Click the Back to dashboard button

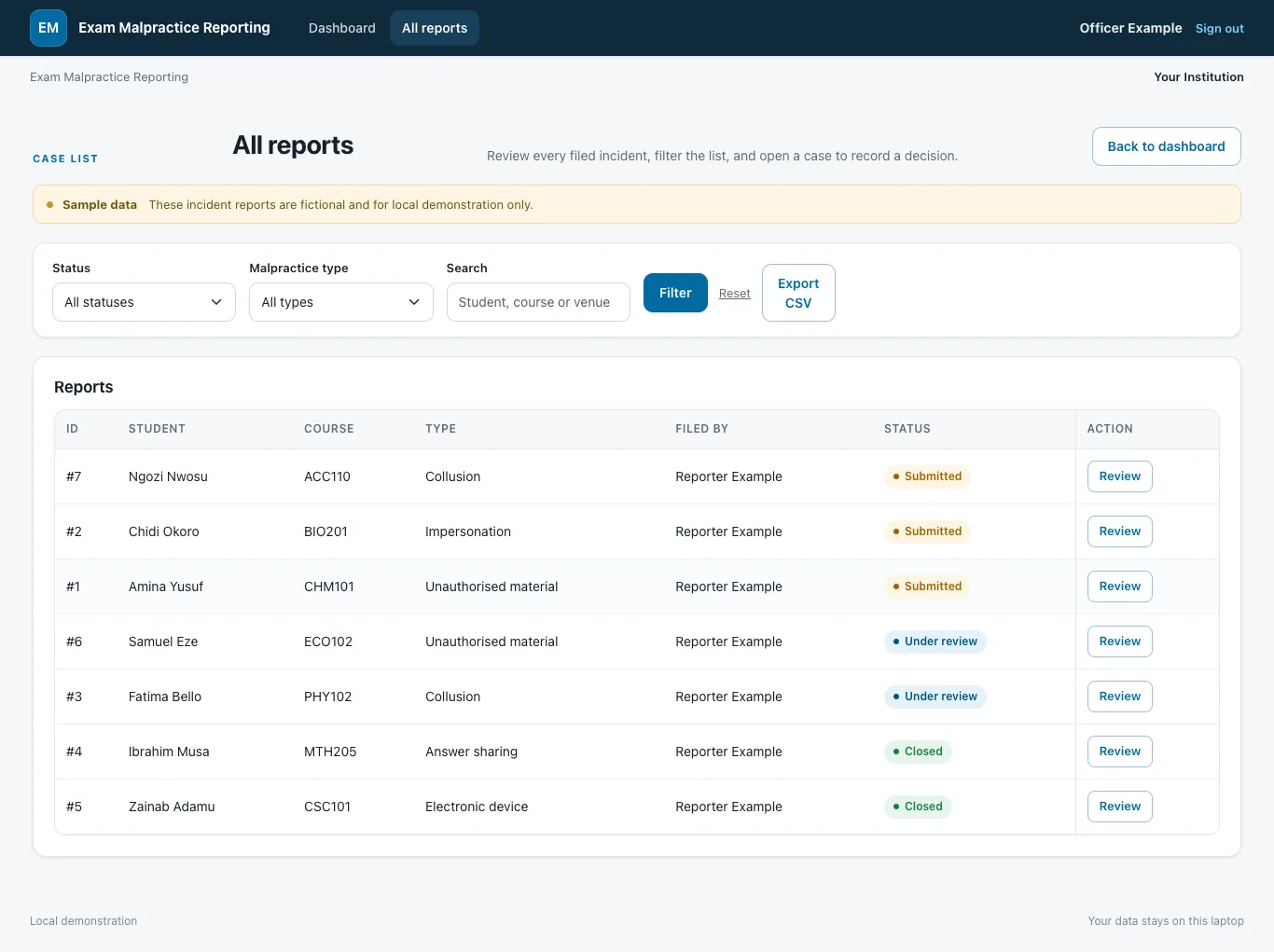[1166, 146]
